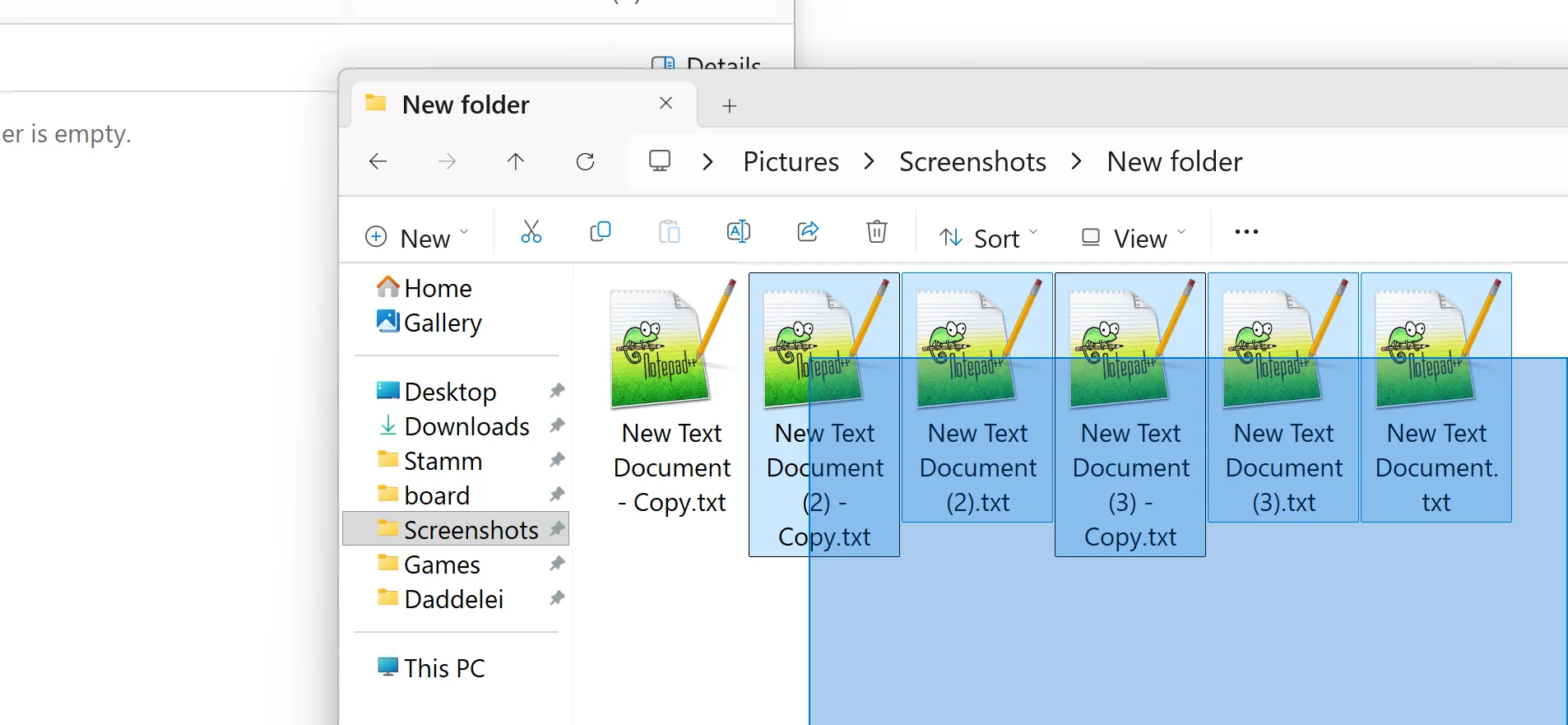Click the Share icon in toolbar
This screenshot has height=725, width=1568.
(808, 233)
